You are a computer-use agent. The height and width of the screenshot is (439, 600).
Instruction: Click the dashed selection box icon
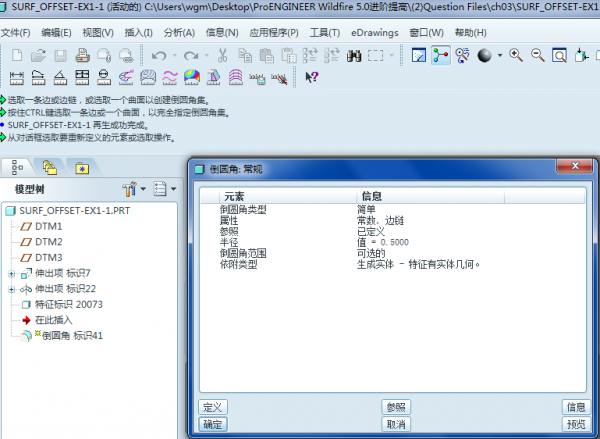point(375,56)
